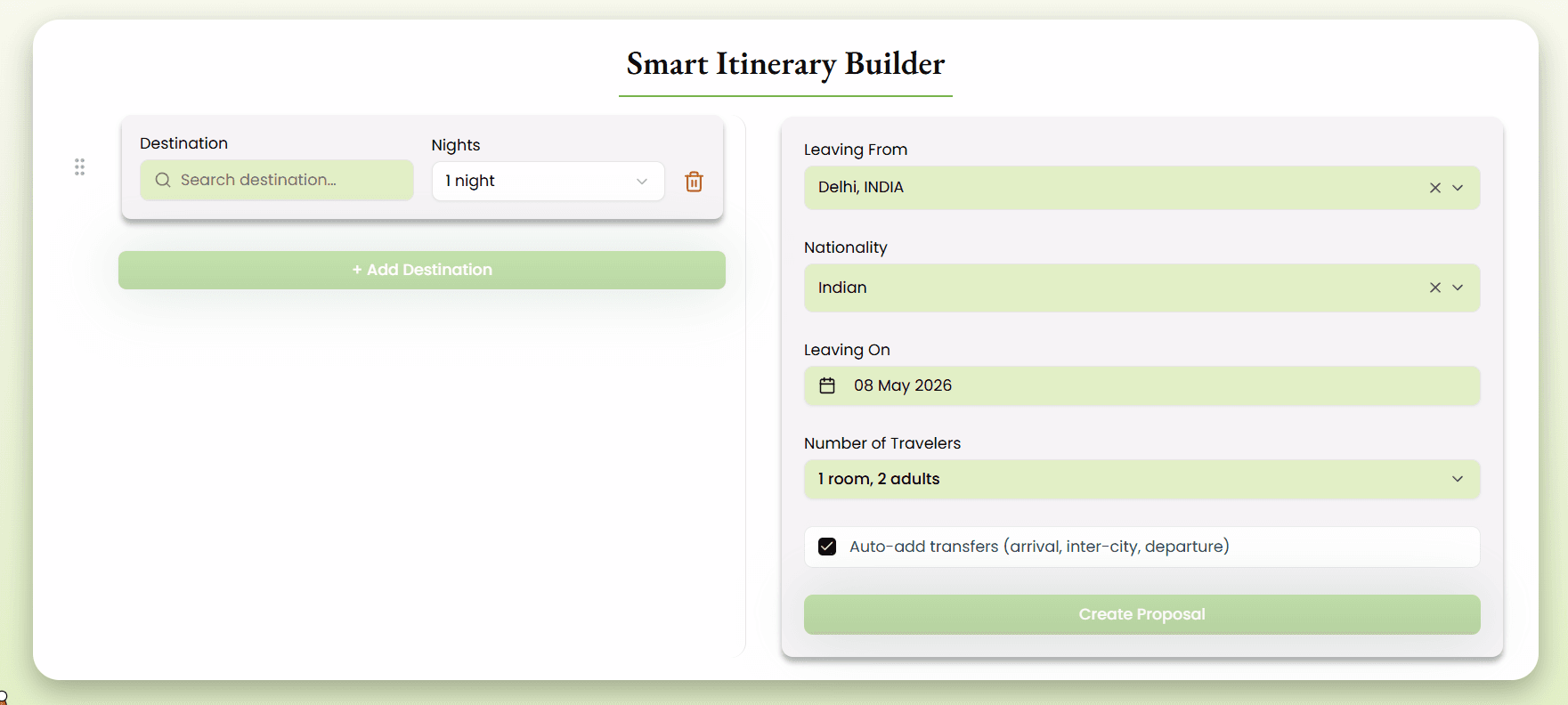
Task: Click the Leaving On label
Action: click(x=847, y=350)
